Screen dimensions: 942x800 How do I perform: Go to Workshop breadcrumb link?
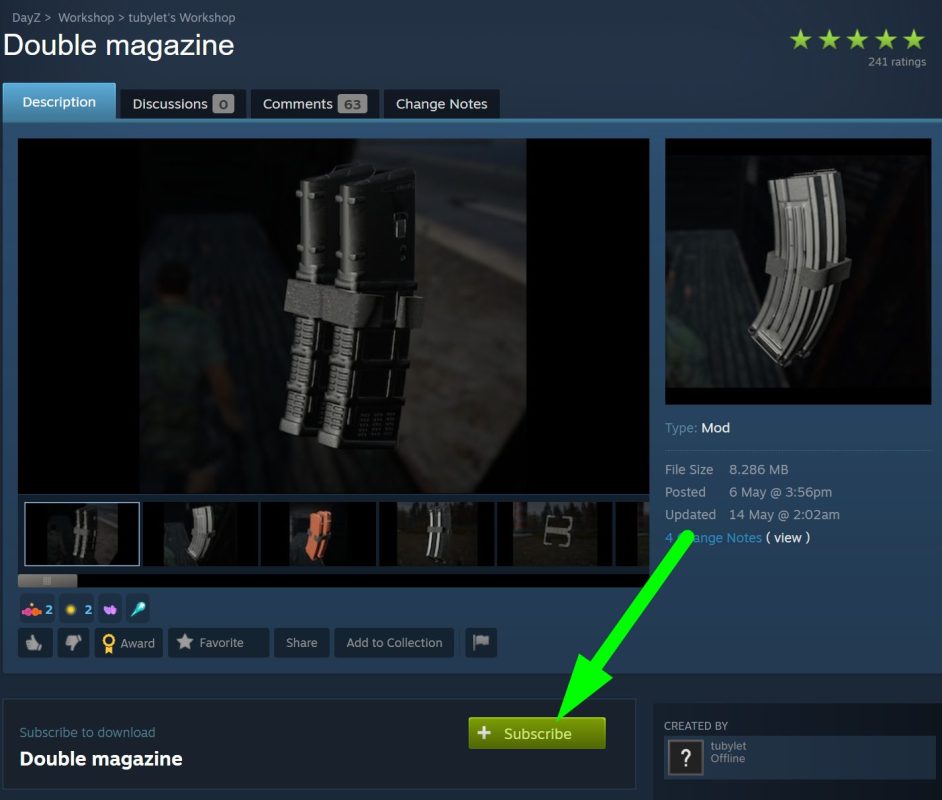(x=86, y=17)
